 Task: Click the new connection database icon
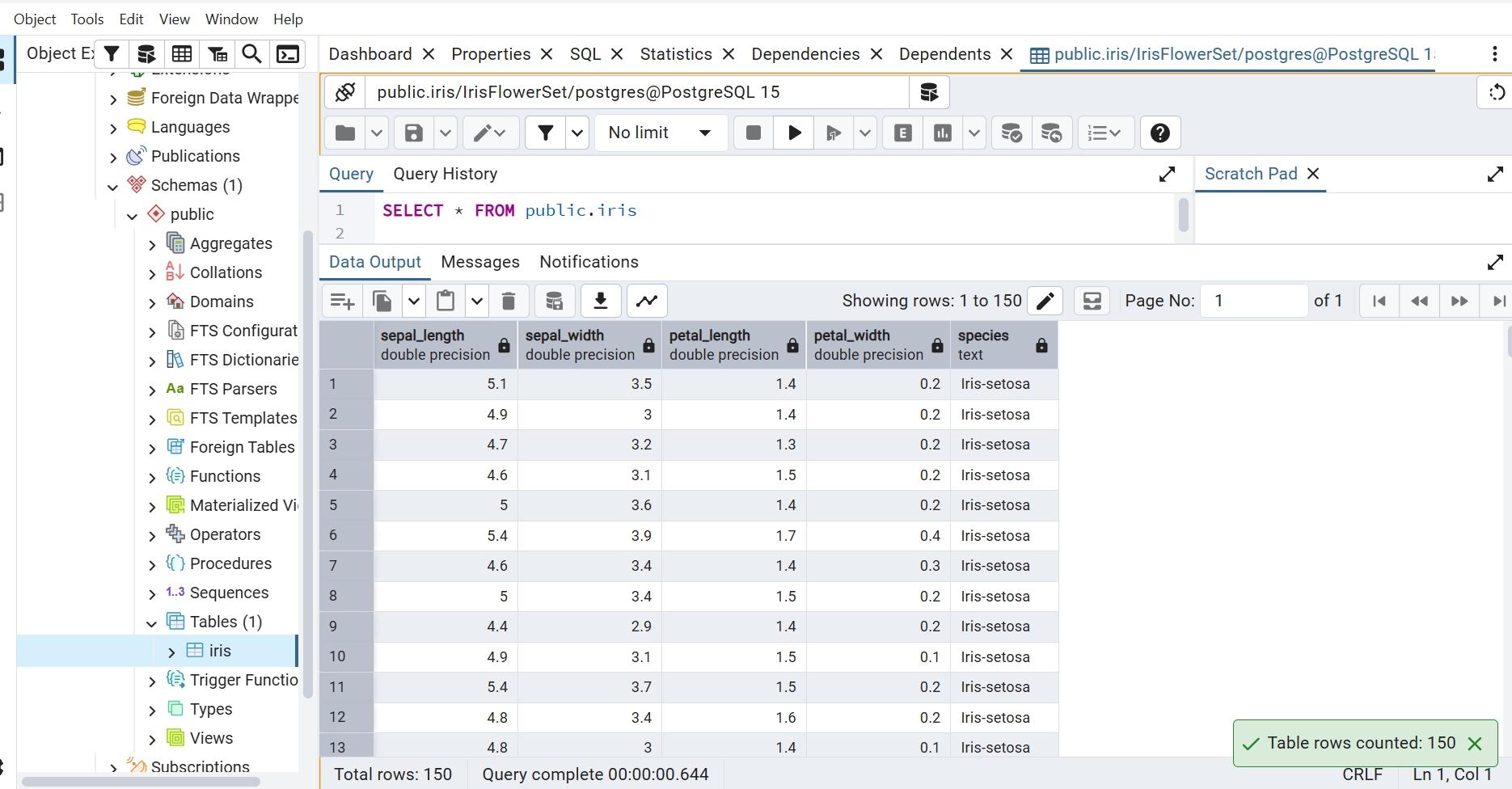[929, 92]
